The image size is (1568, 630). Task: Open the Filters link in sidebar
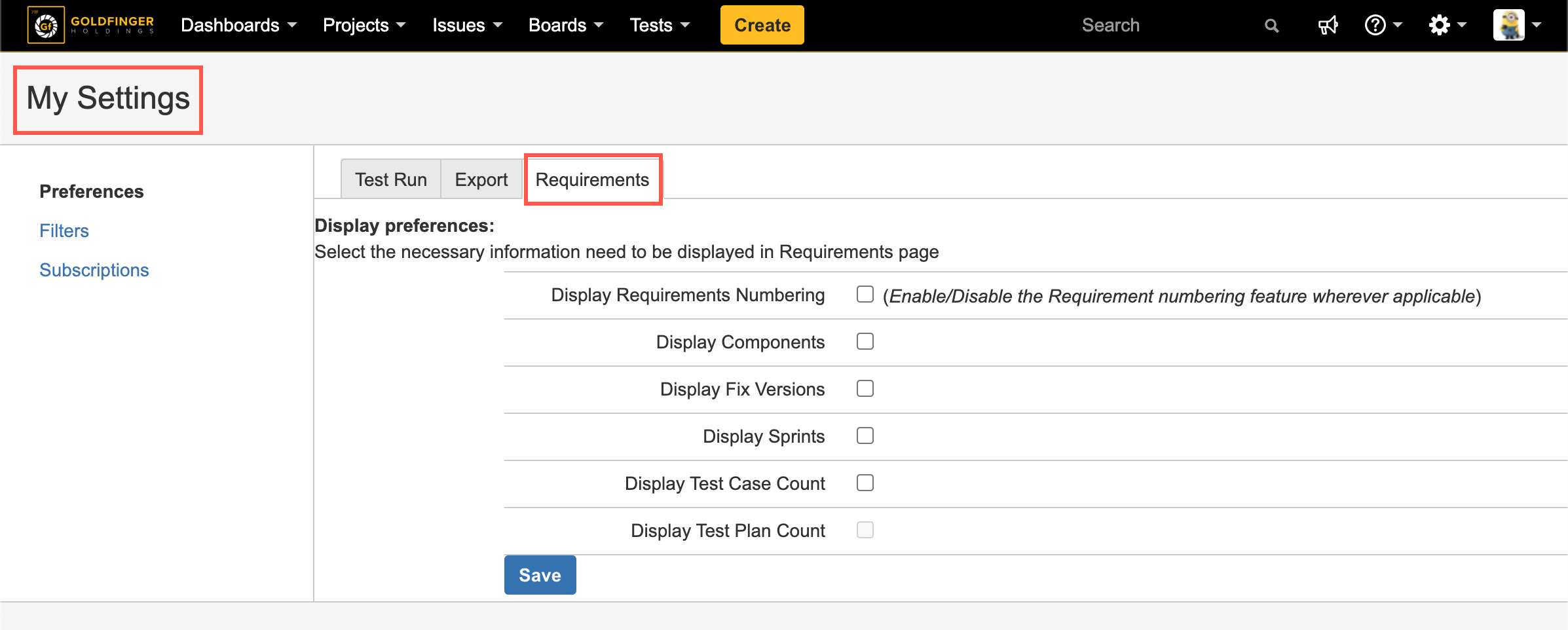coord(64,231)
